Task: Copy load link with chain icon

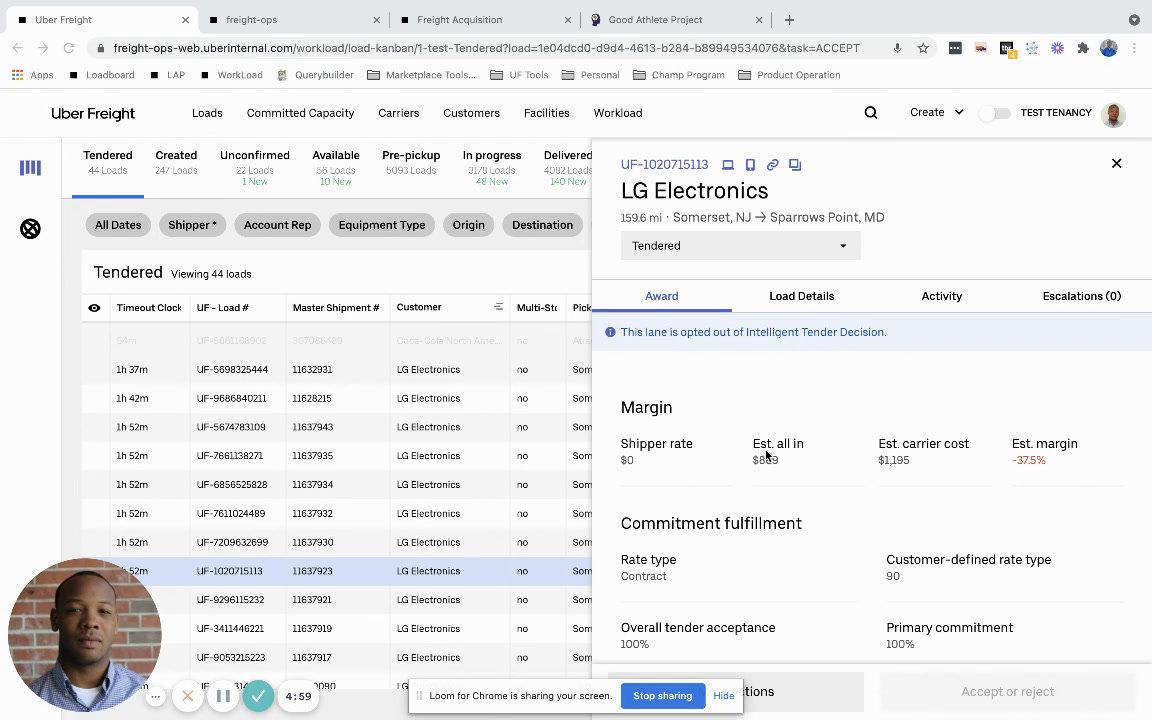Action: click(772, 165)
